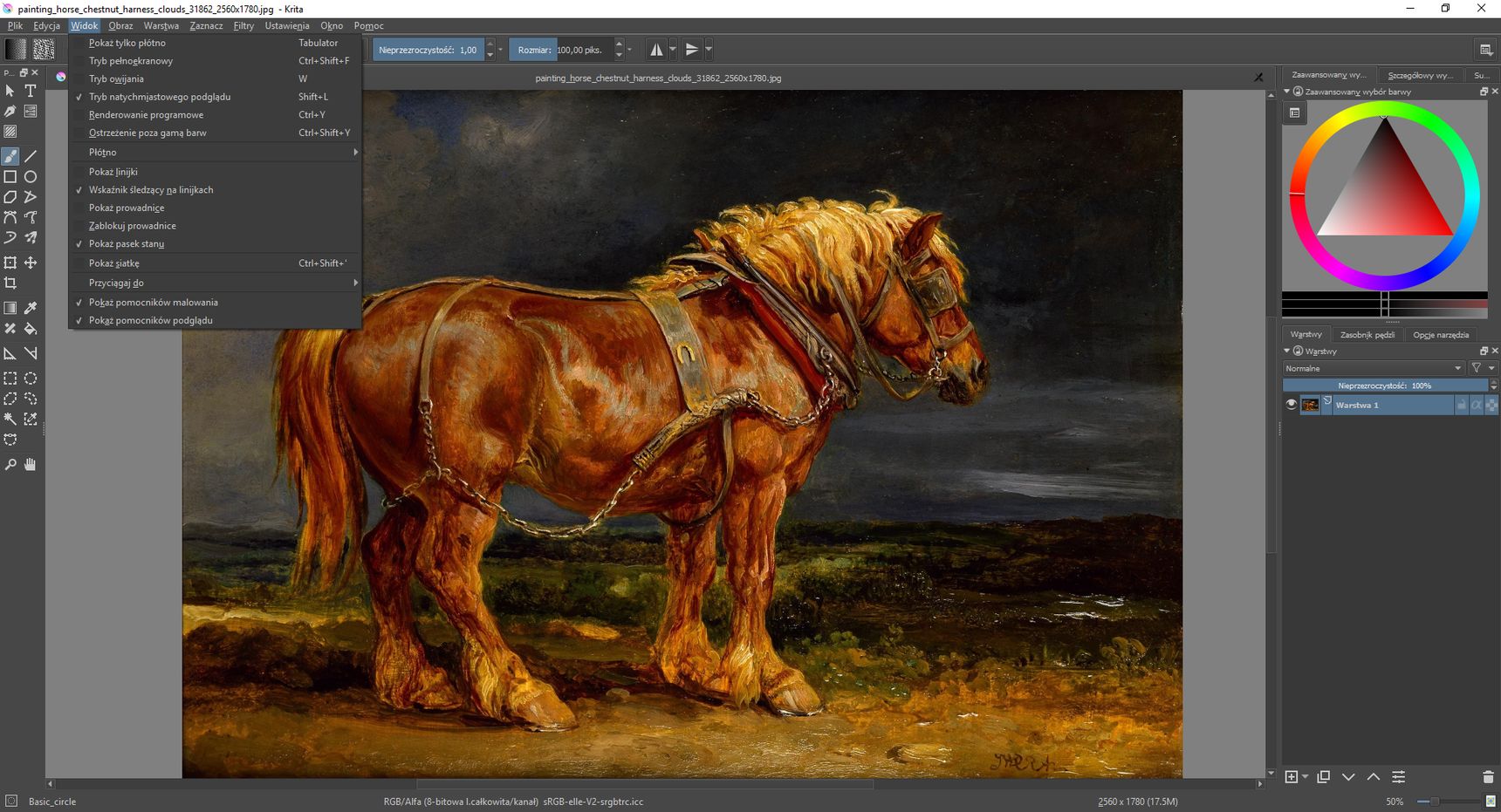Select the Calligraphy tool
The width and height of the screenshot is (1501, 812).
[10, 112]
